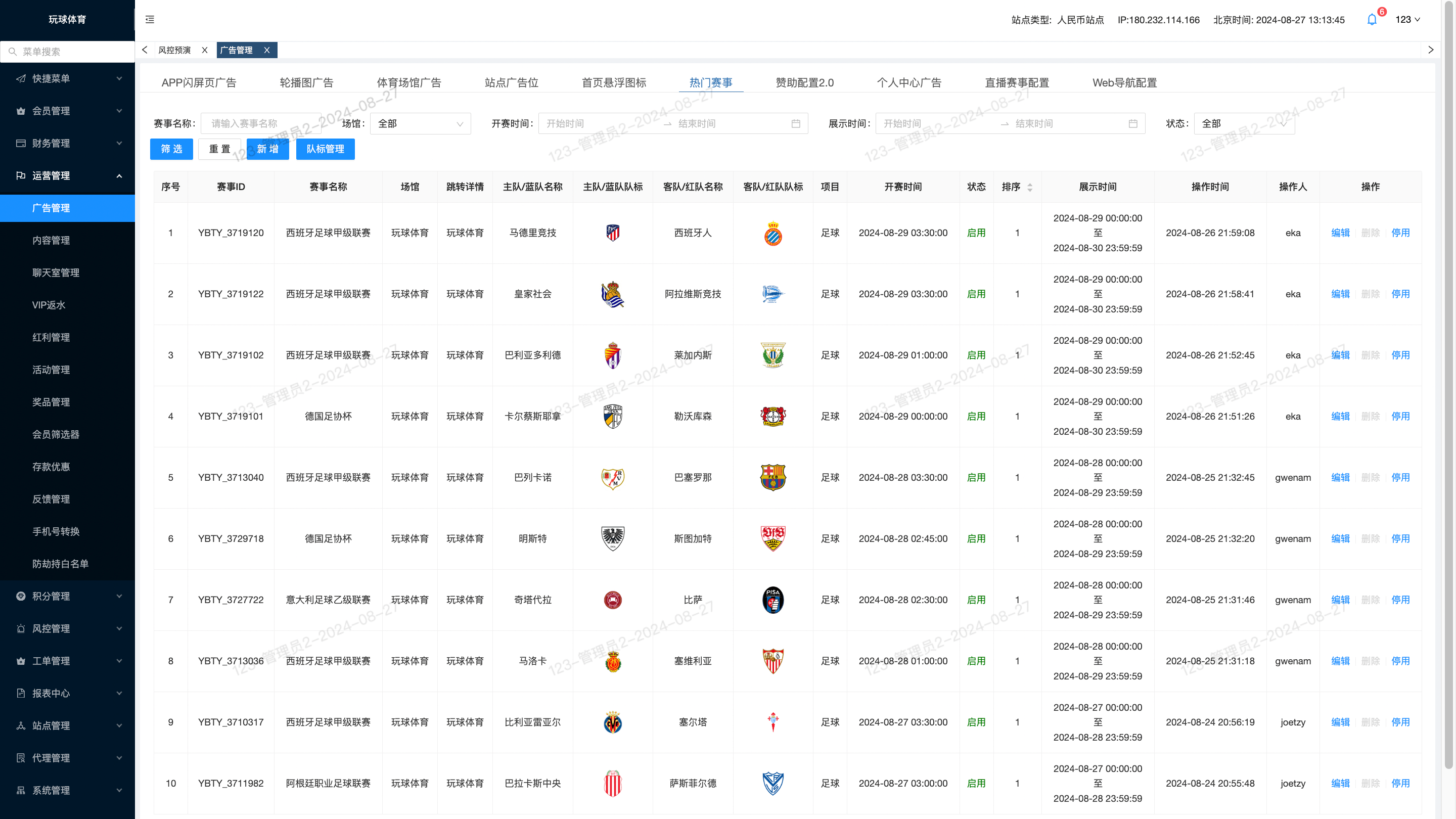Click 编辑 for row 5 巴列卡诺
1456x819 pixels.
coord(1340,478)
